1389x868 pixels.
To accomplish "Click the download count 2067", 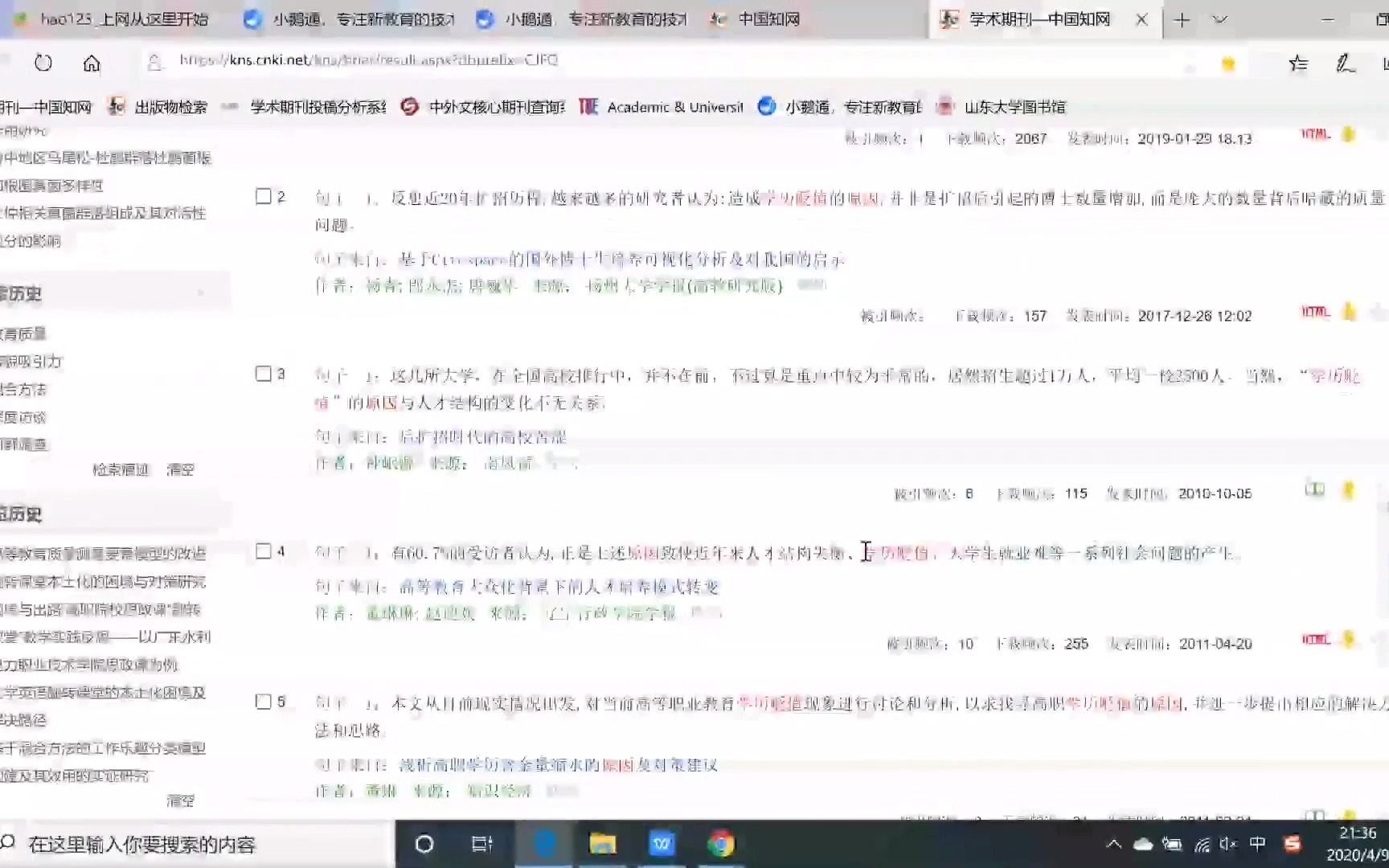I will (x=1030, y=139).
